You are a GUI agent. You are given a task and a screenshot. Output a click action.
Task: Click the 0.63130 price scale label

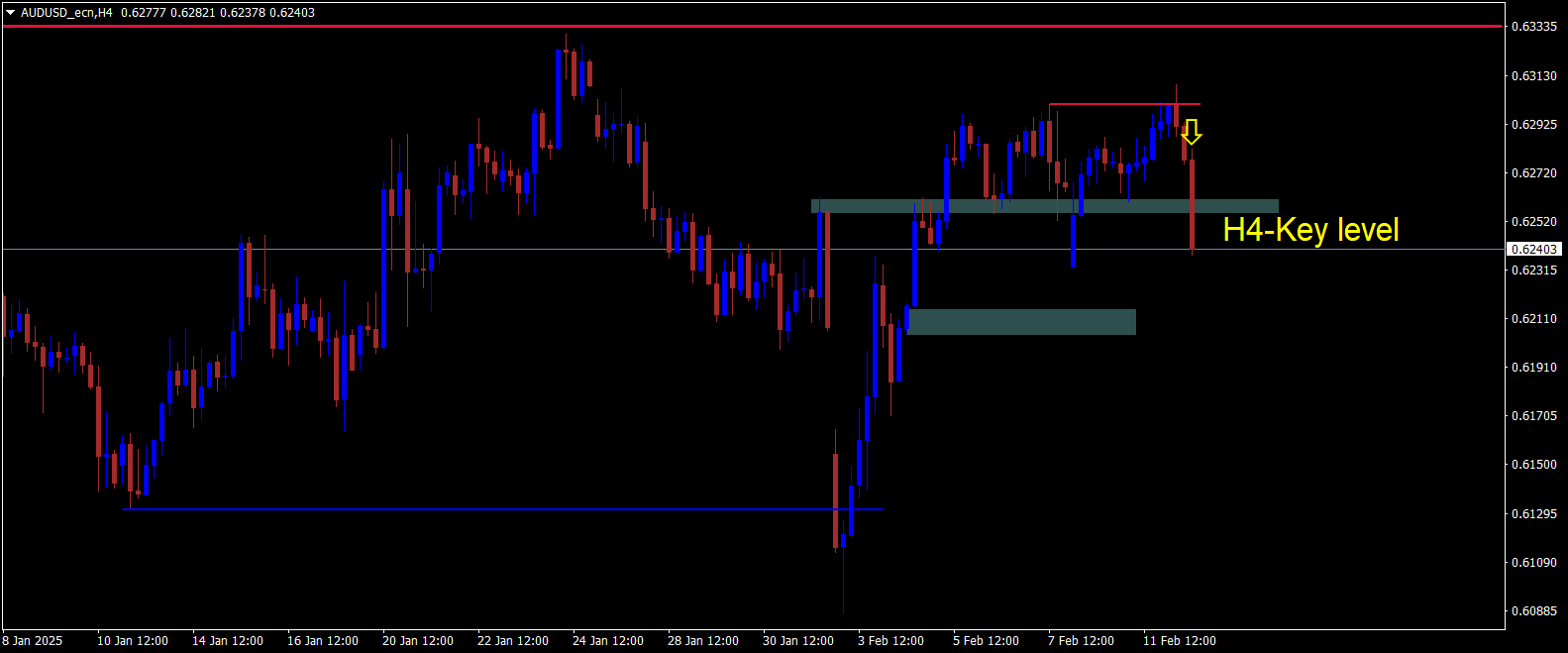coord(1534,76)
